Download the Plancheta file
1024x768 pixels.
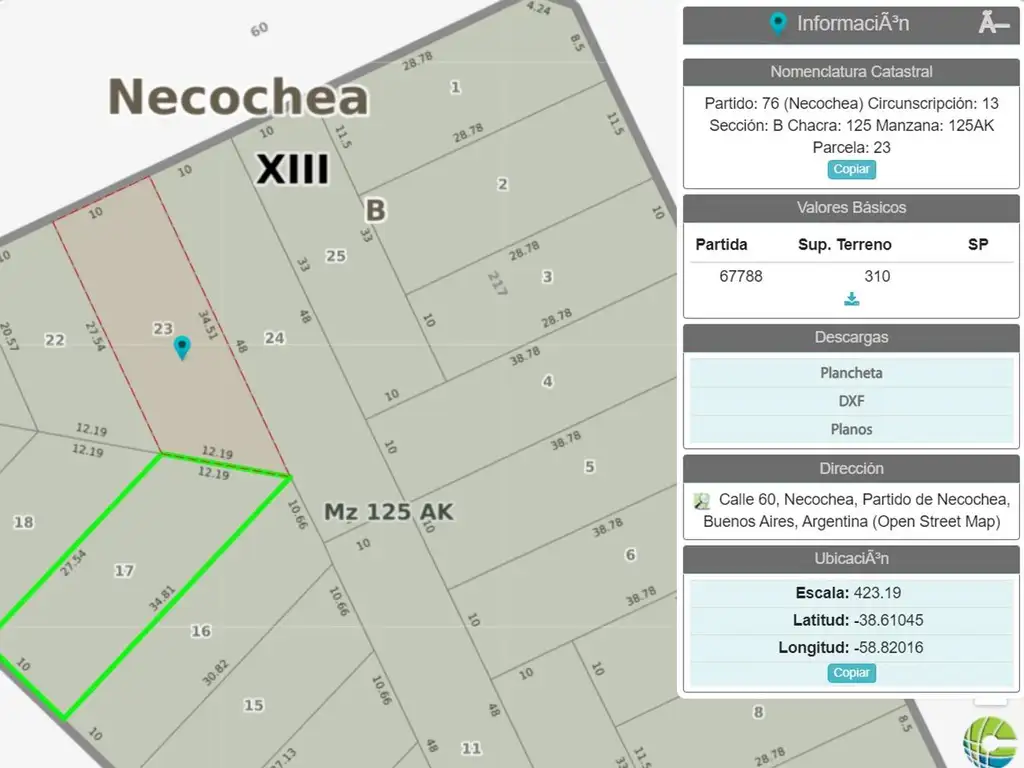pos(851,373)
